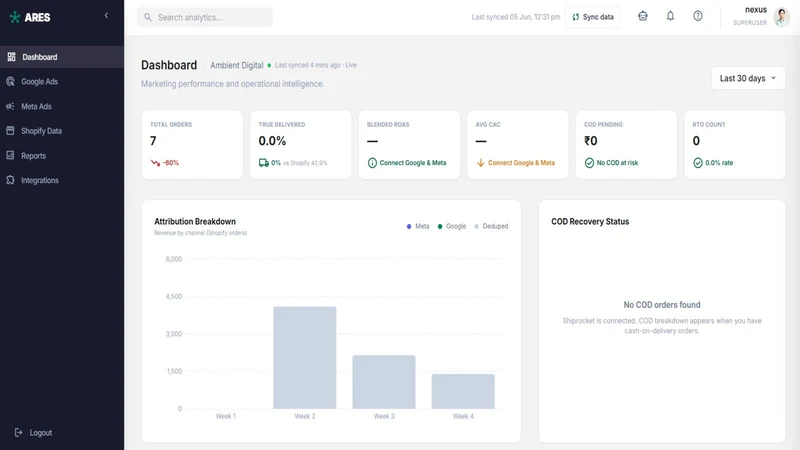The height and width of the screenshot is (450, 800).
Task: Open notifications bell icon
Action: coord(670,16)
